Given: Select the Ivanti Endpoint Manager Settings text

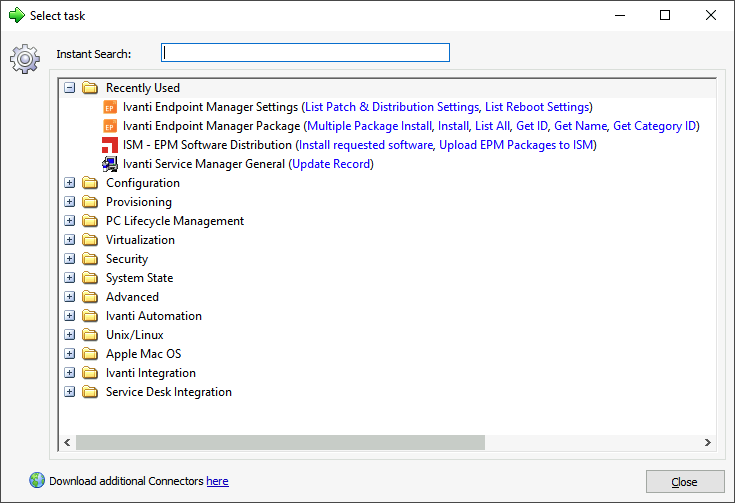Looking at the screenshot, I should point(210,107).
